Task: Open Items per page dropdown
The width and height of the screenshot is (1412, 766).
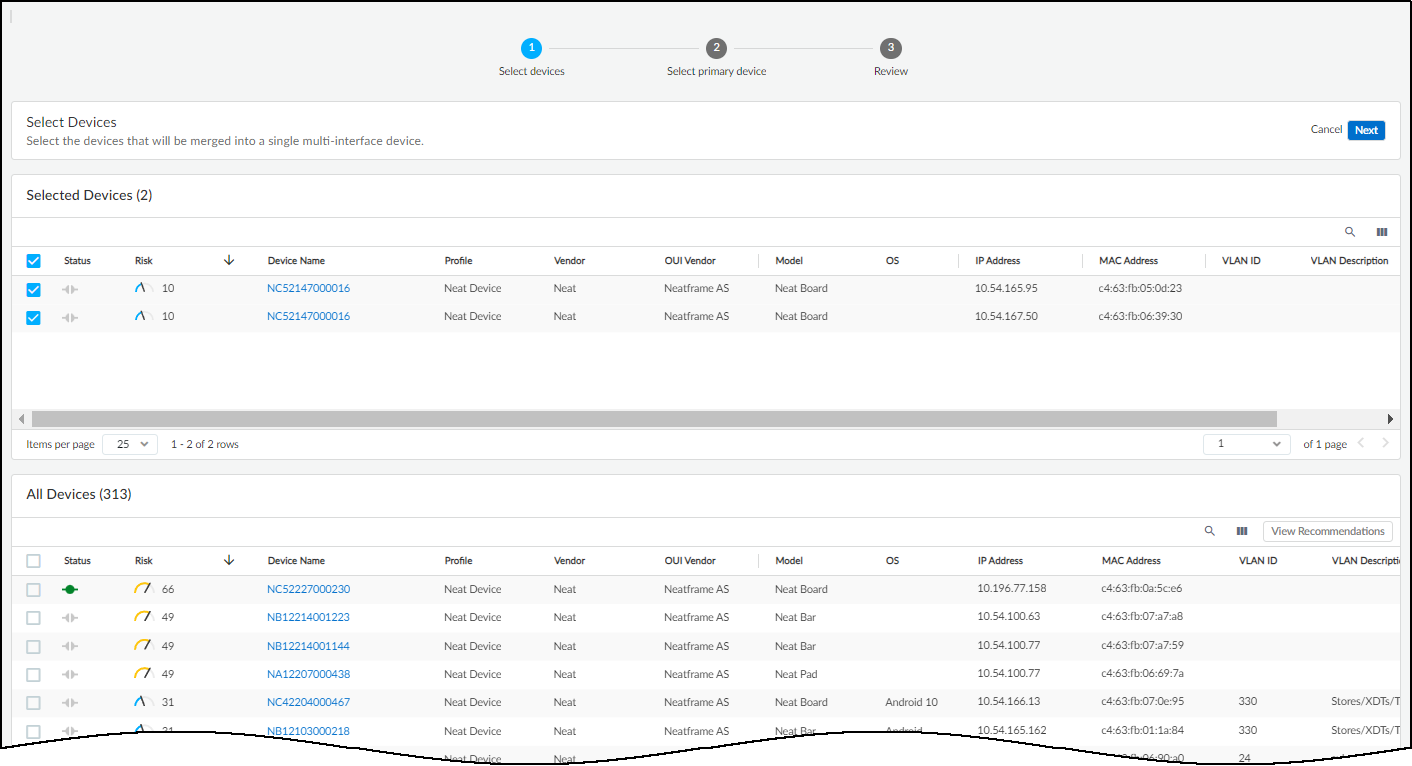Action: [130, 444]
